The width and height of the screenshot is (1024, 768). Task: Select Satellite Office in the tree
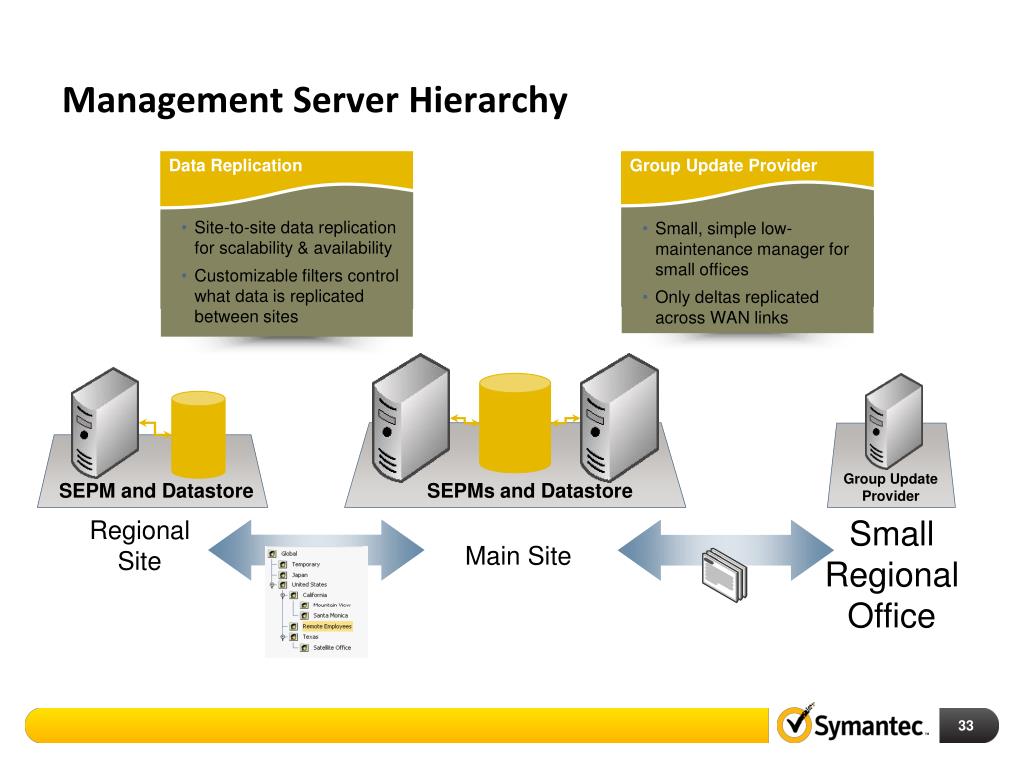[326, 648]
